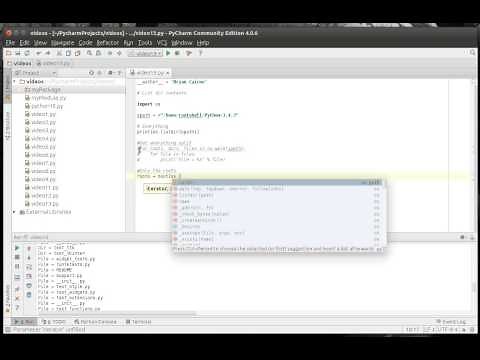The image size is (480, 360).
Task: Click the Undo toolbar icon
Action: [x=39, y=53]
